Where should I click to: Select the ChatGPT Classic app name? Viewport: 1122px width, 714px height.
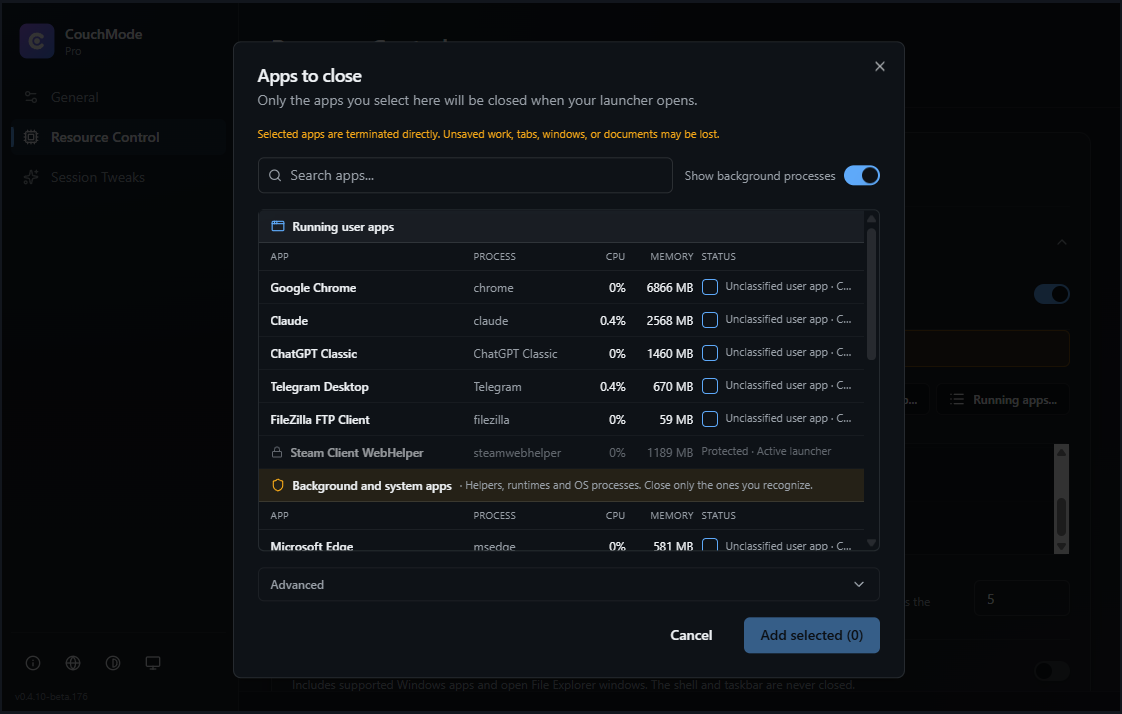point(313,353)
